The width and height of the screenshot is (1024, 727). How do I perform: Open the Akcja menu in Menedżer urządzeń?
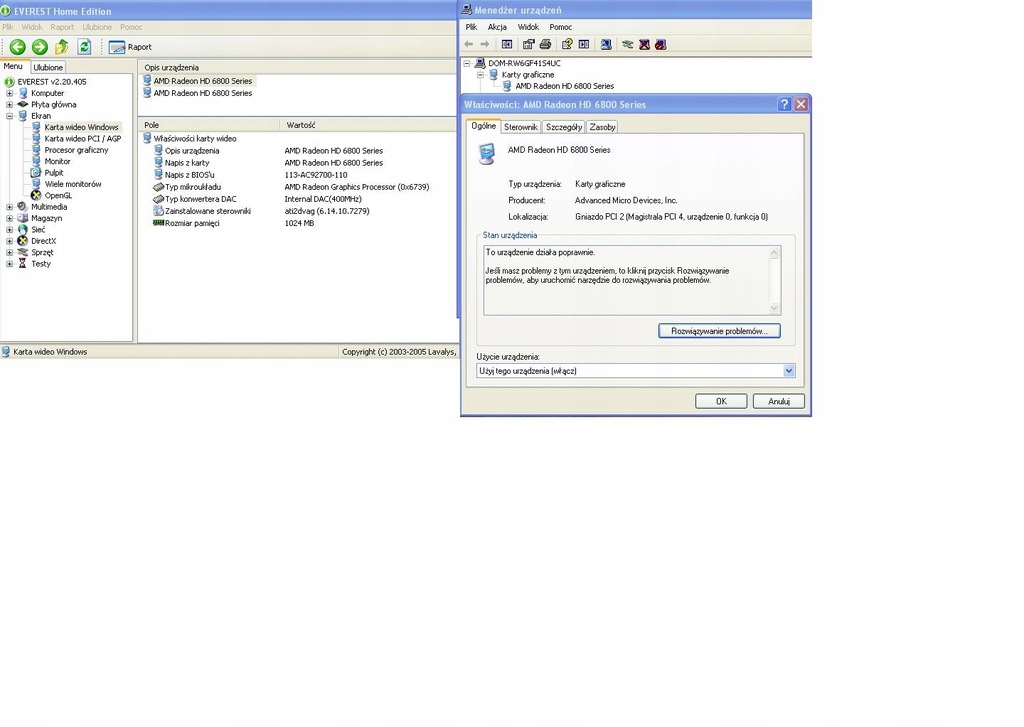tap(497, 27)
